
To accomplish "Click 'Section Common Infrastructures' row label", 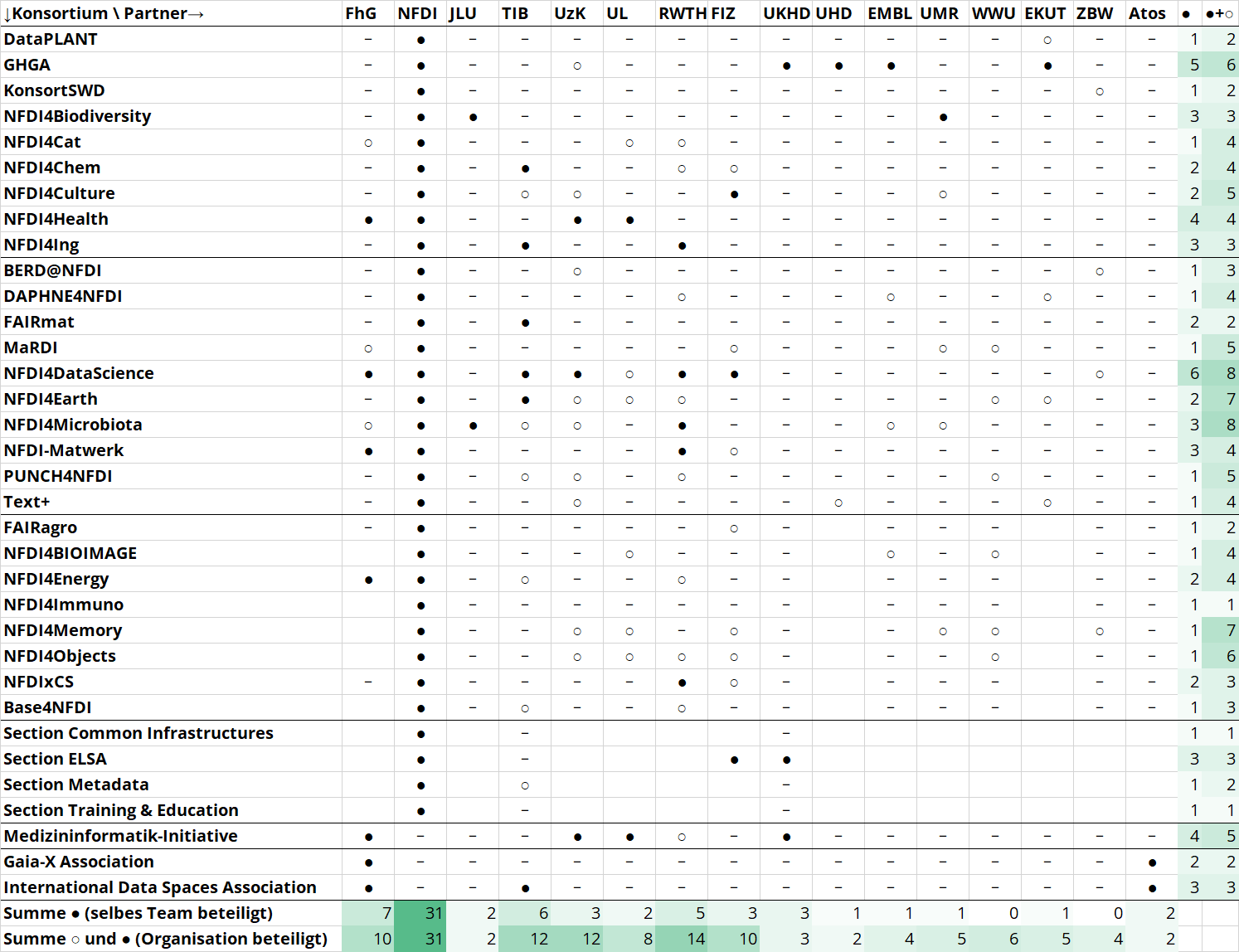I will (138, 733).
